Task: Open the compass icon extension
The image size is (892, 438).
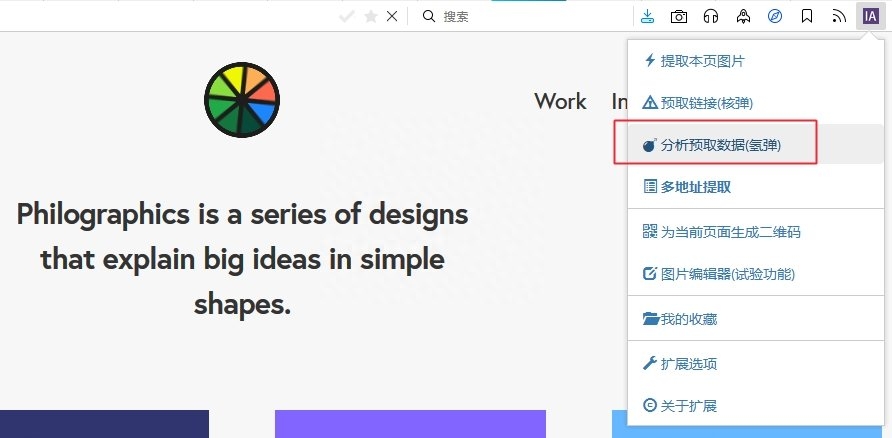Action: tap(775, 16)
